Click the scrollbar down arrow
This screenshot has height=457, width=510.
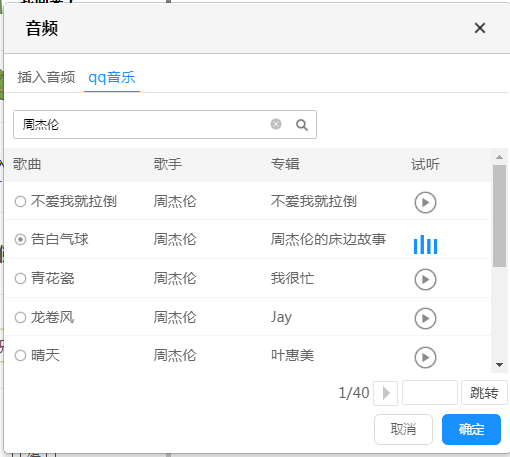(x=499, y=365)
